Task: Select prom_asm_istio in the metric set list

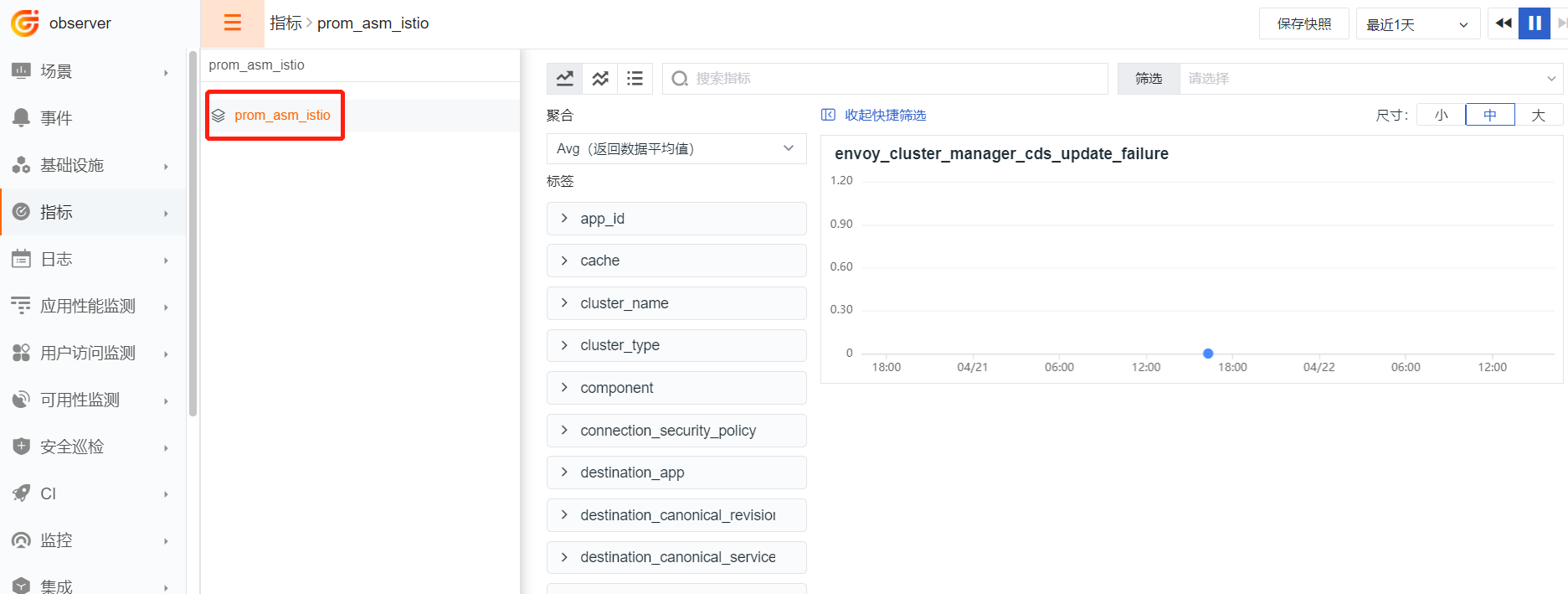Action: (x=282, y=116)
